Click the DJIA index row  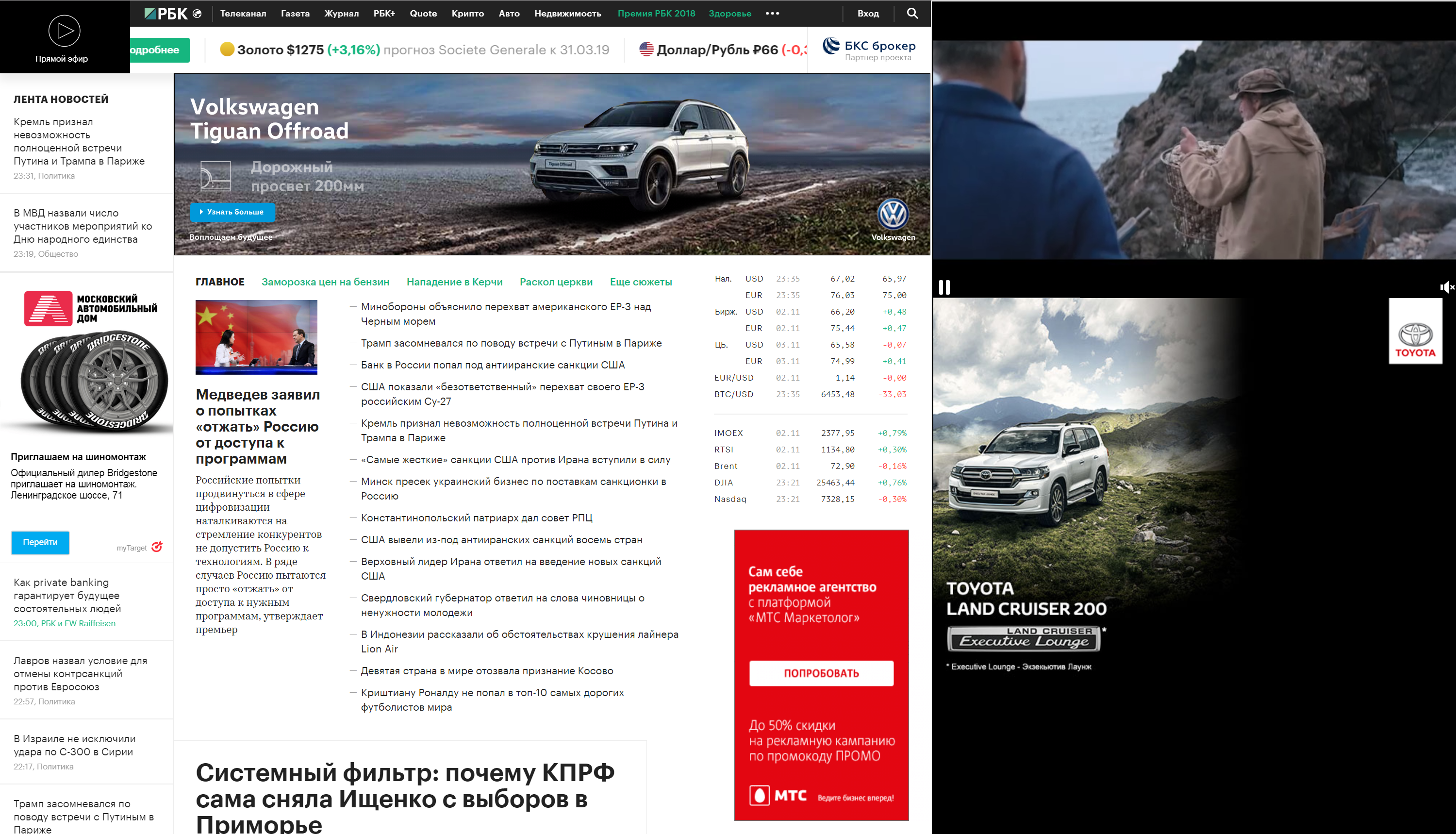click(x=810, y=483)
